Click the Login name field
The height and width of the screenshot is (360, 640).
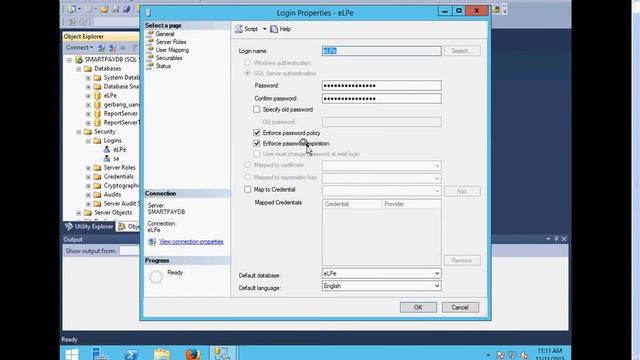tap(381, 51)
